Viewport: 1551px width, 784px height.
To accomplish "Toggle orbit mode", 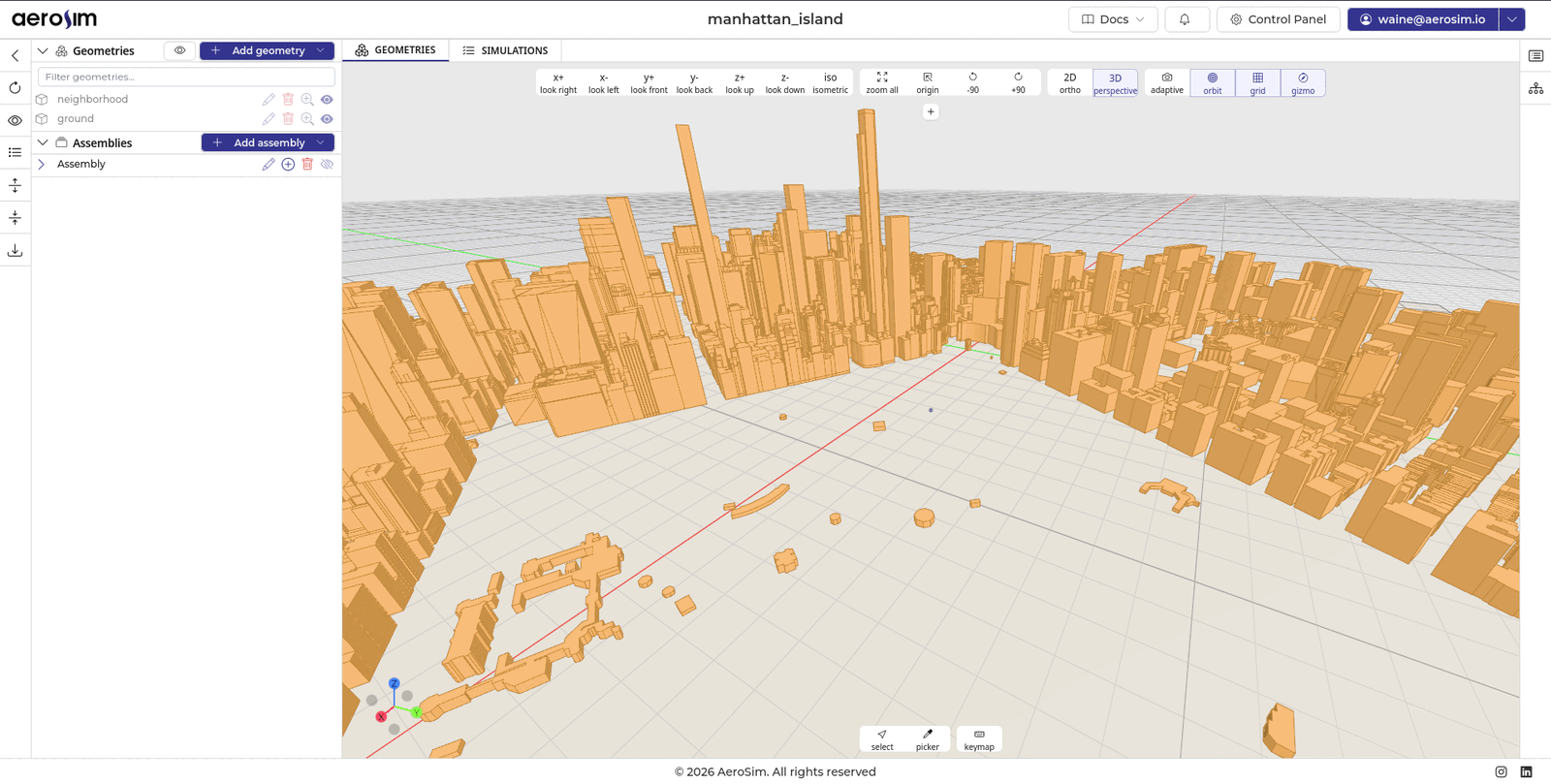I will [1213, 83].
